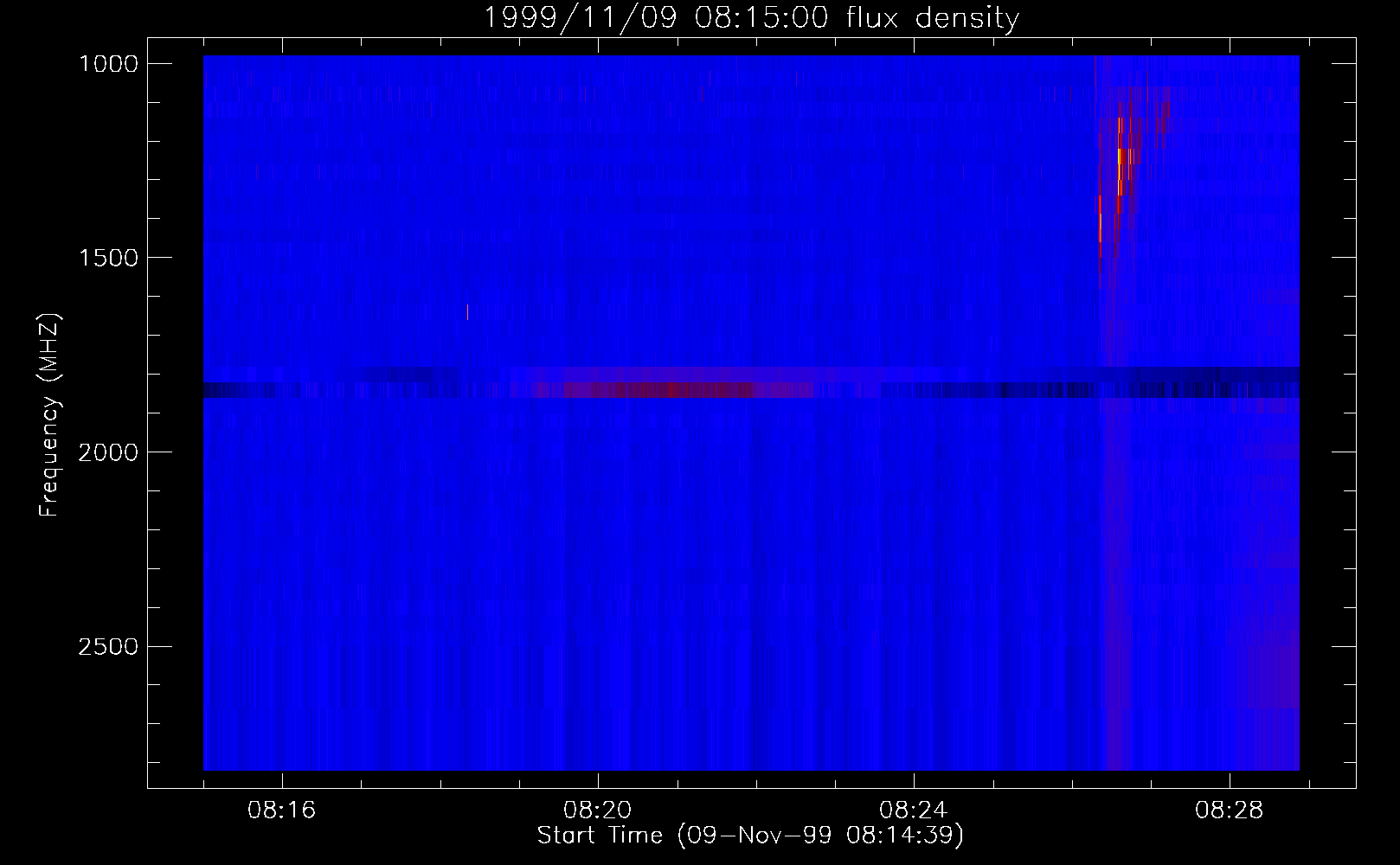Click the plot title '1999/11/09 08:15:00 flux density'
The width and height of the screenshot is (1400, 865).
point(750,17)
